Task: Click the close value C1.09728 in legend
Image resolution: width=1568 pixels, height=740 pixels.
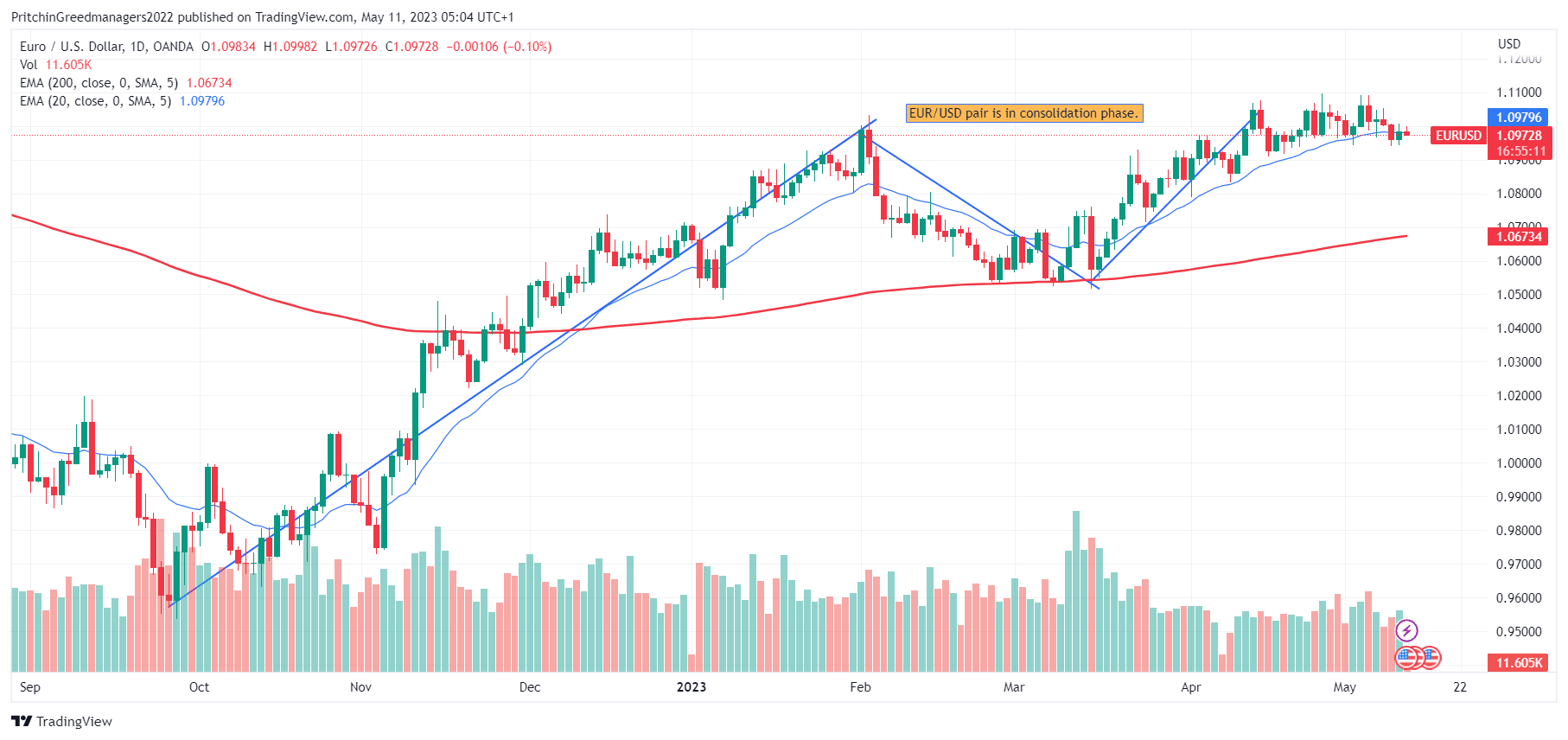Action: (x=412, y=47)
